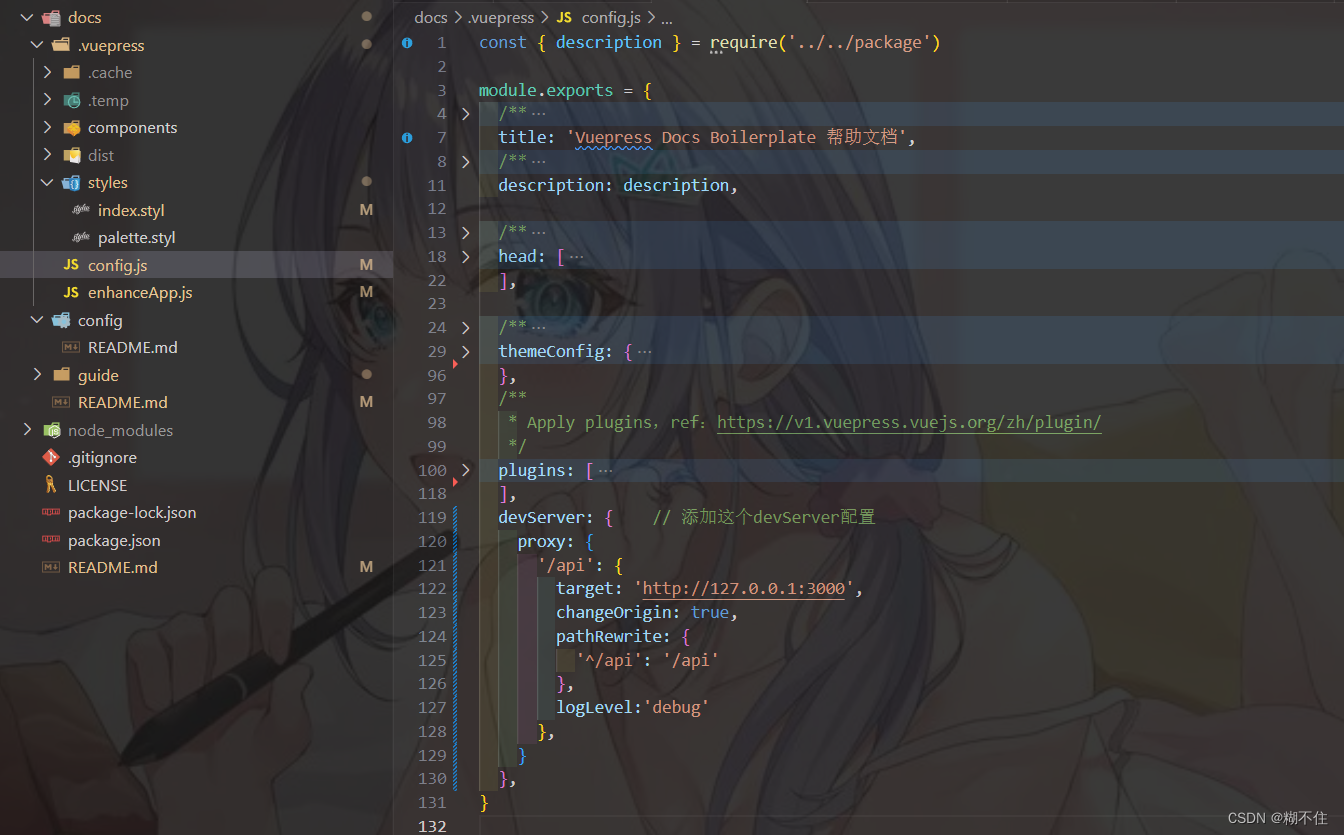The image size is (1344, 835).
Task: Collapse the config folder chevron
Action: (x=37, y=320)
